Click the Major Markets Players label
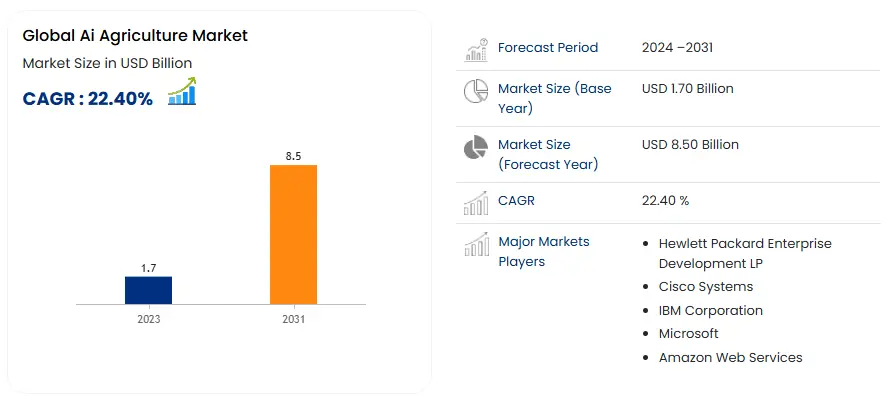Viewport: 889px width, 398px height. point(544,252)
